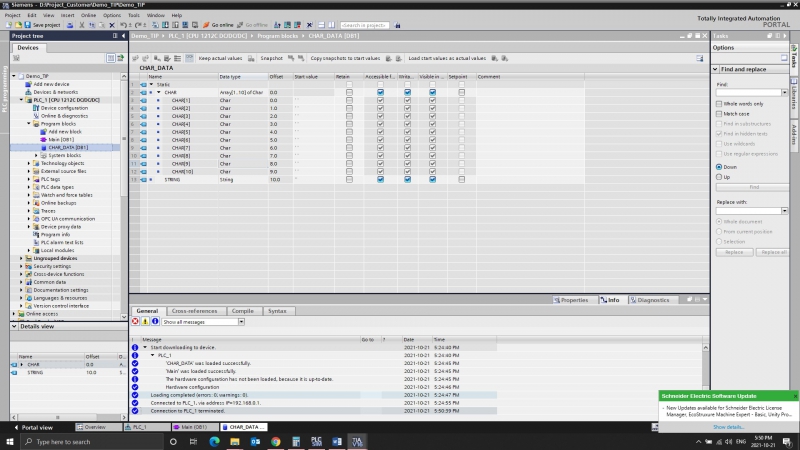Screen dimensions: 800x450
Task: Click the Search in project field
Action: point(364,25)
